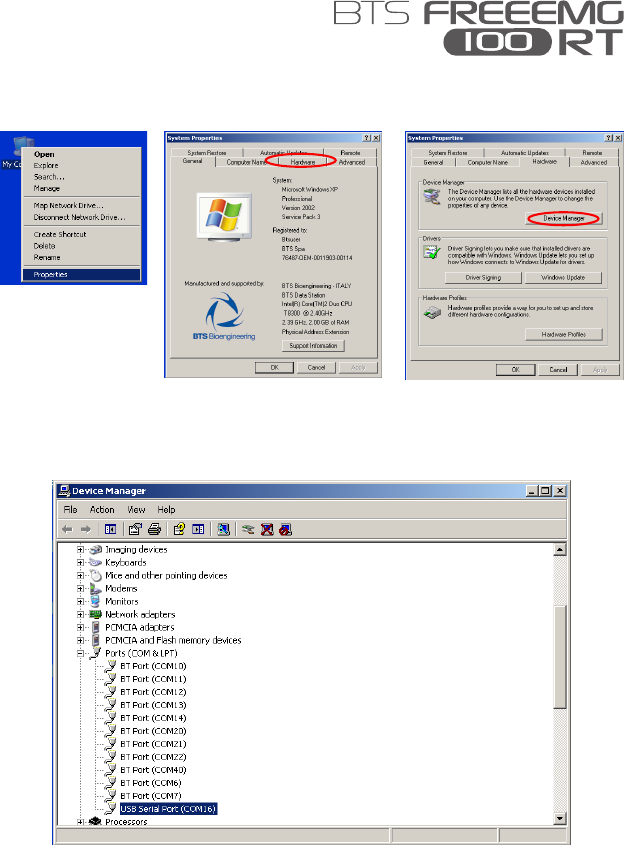Select the BT Port (COM40) entry

tap(154, 770)
